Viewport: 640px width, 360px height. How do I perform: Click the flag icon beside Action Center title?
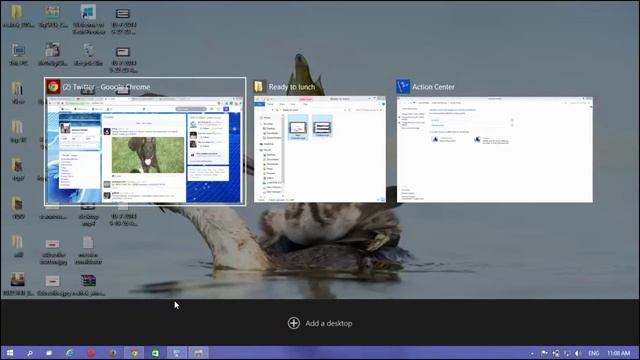403,87
